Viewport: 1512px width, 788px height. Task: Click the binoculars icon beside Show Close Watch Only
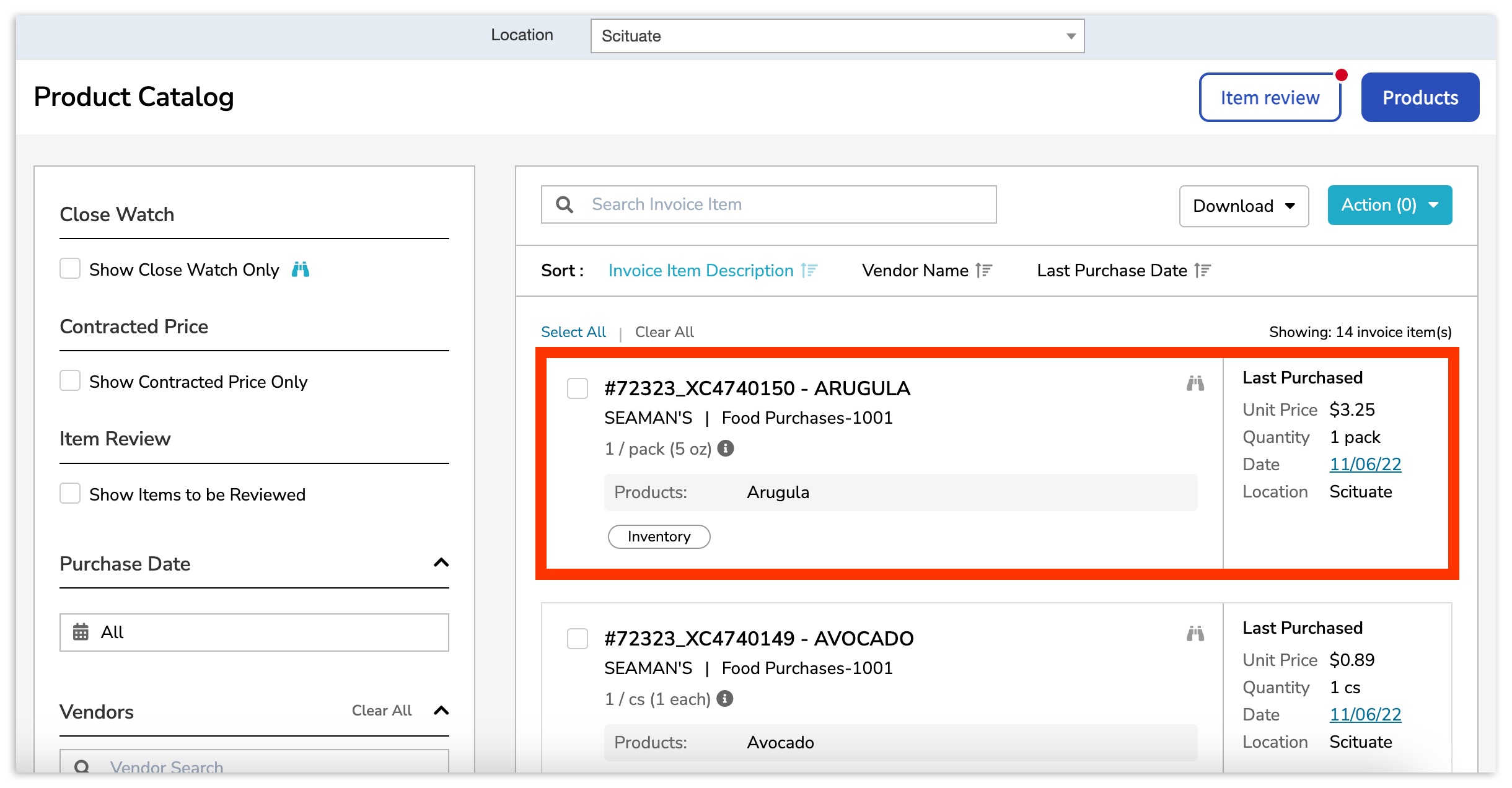pos(301,269)
